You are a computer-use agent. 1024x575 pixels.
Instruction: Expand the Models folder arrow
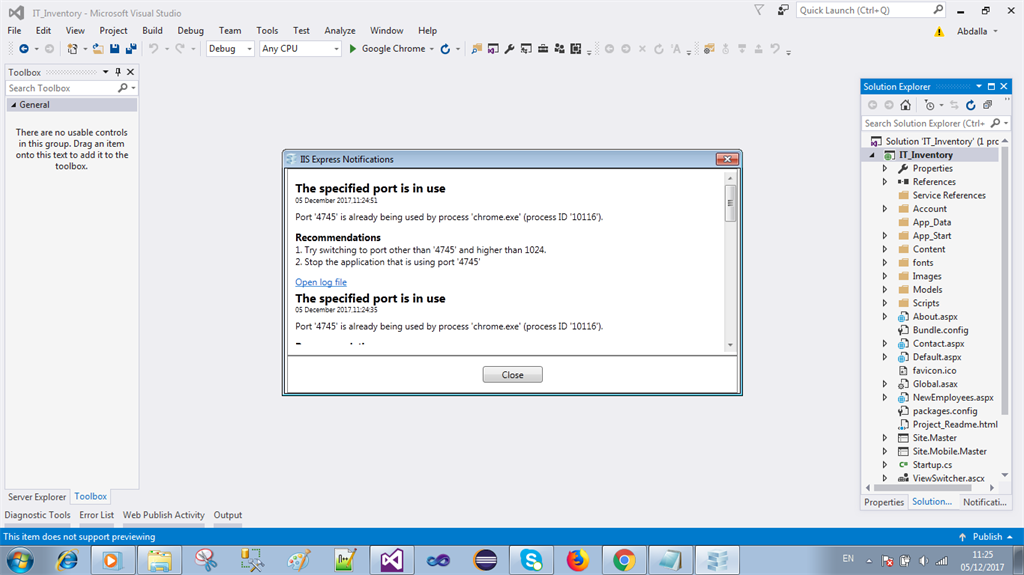click(x=885, y=289)
